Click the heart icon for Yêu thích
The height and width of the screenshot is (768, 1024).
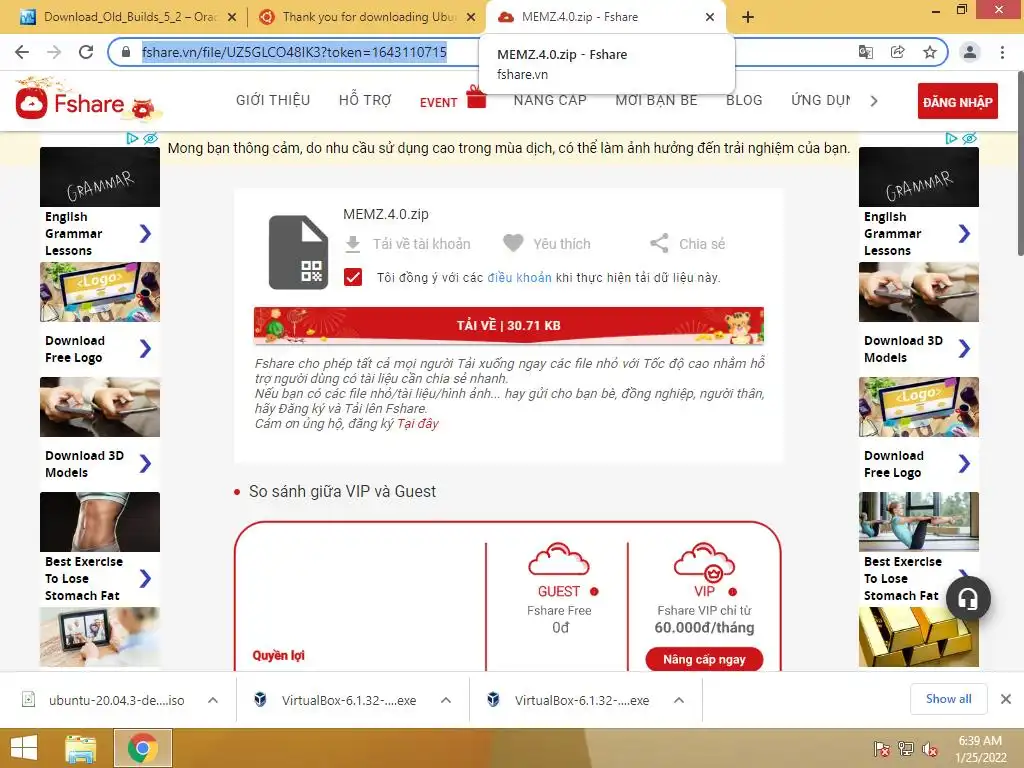click(x=513, y=244)
